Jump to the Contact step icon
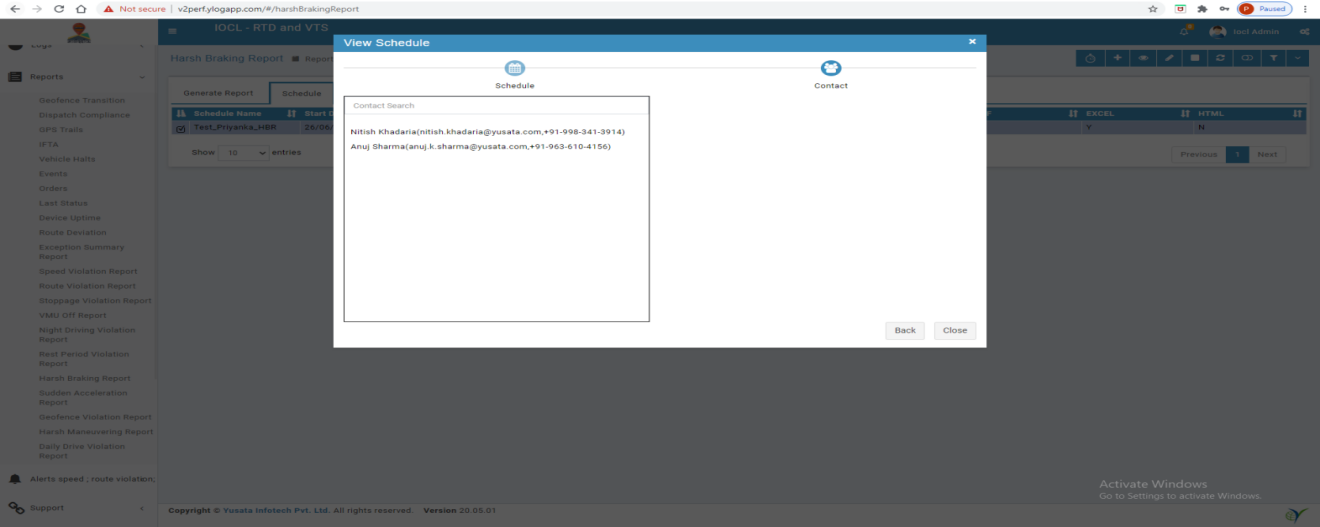Viewport: 1320px width, 527px height. pos(830,68)
